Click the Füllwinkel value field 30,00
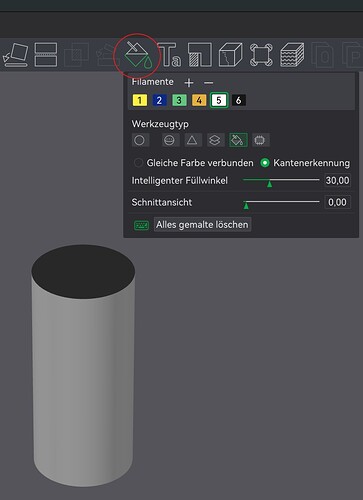The image size is (363, 500). (x=337, y=180)
